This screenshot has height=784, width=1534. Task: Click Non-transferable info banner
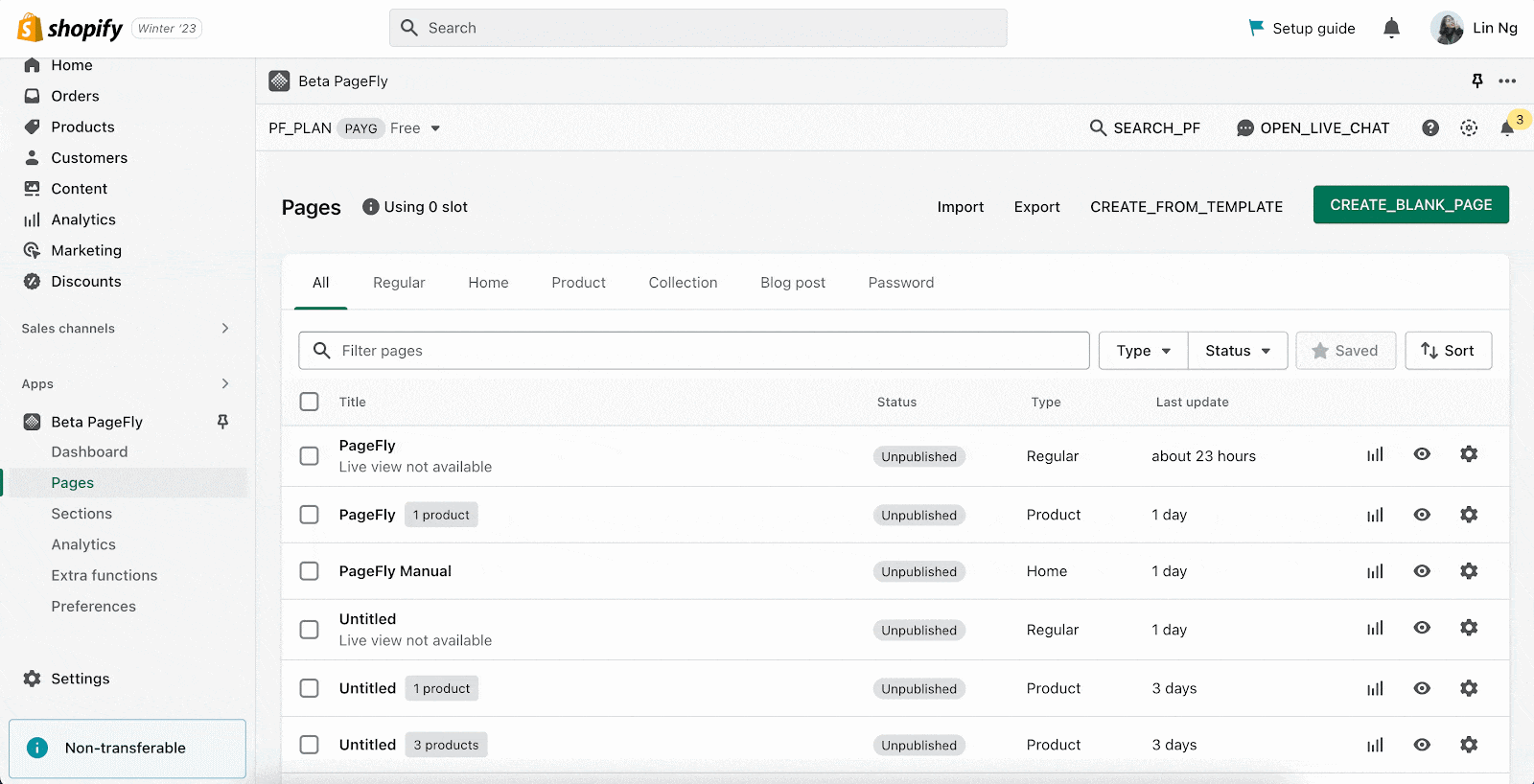pyautogui.click(x=128, y=748)
